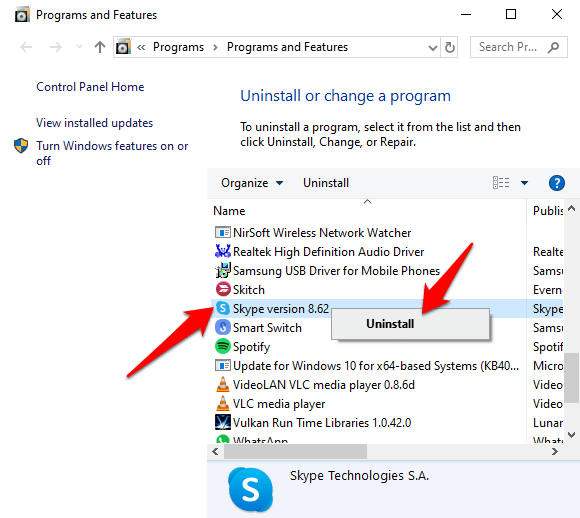Viewport: 580px width, 518px height.
Task: Open View installed updates
Action: pyautogui.click(x=94, y=123)
